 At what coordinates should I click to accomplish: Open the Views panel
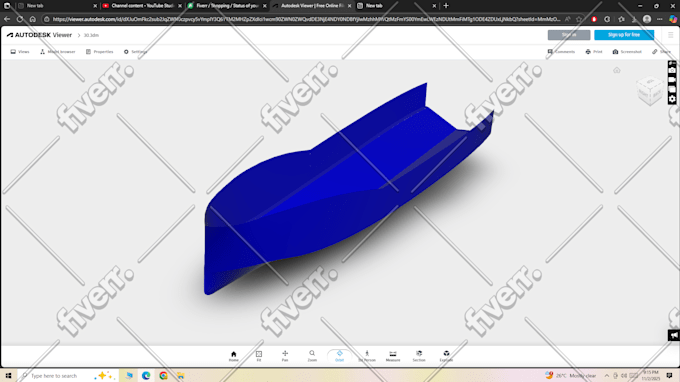(x=20, y=52)
